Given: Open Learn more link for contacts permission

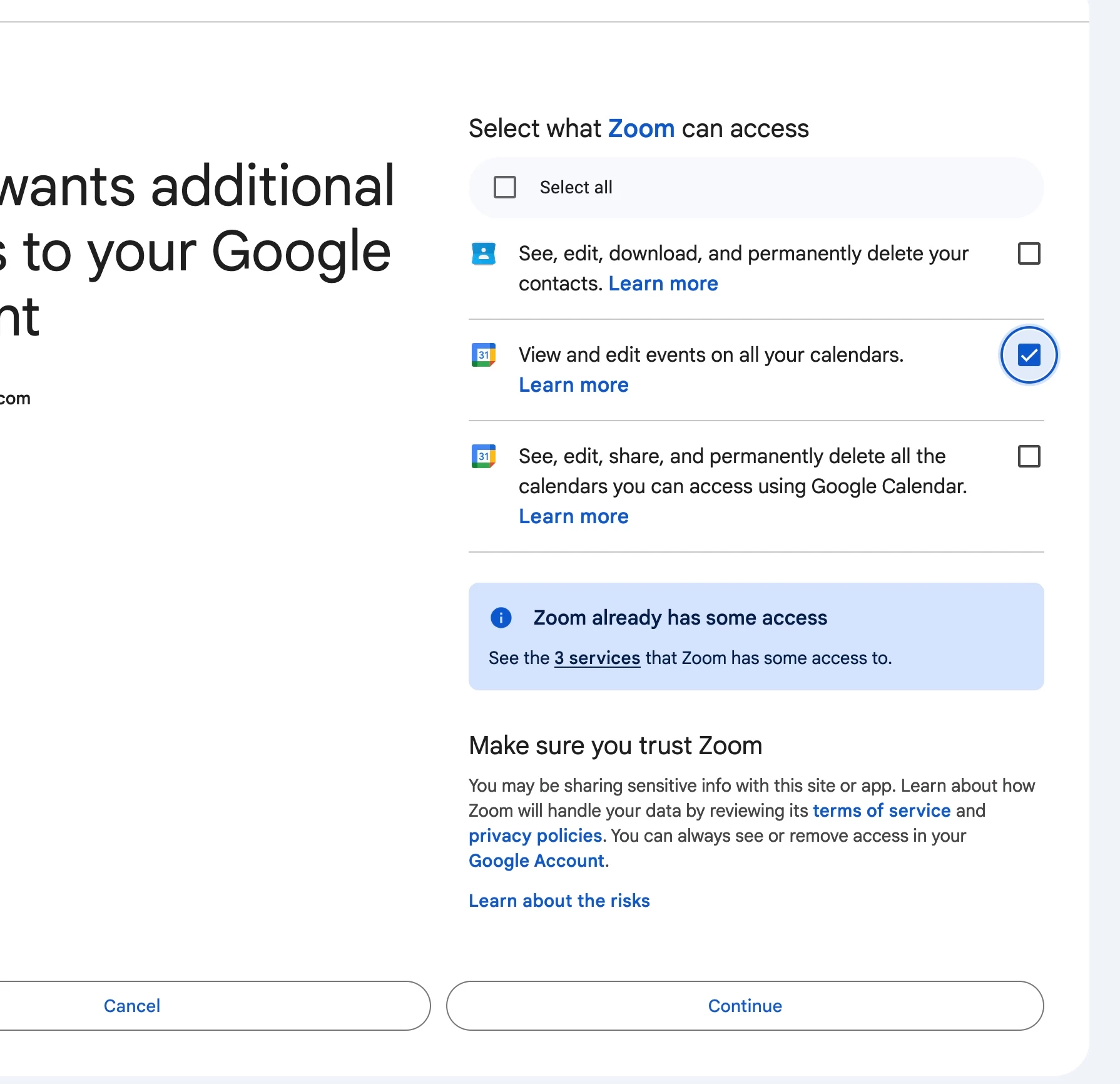Looking at the screenshot, I should 663,284.
